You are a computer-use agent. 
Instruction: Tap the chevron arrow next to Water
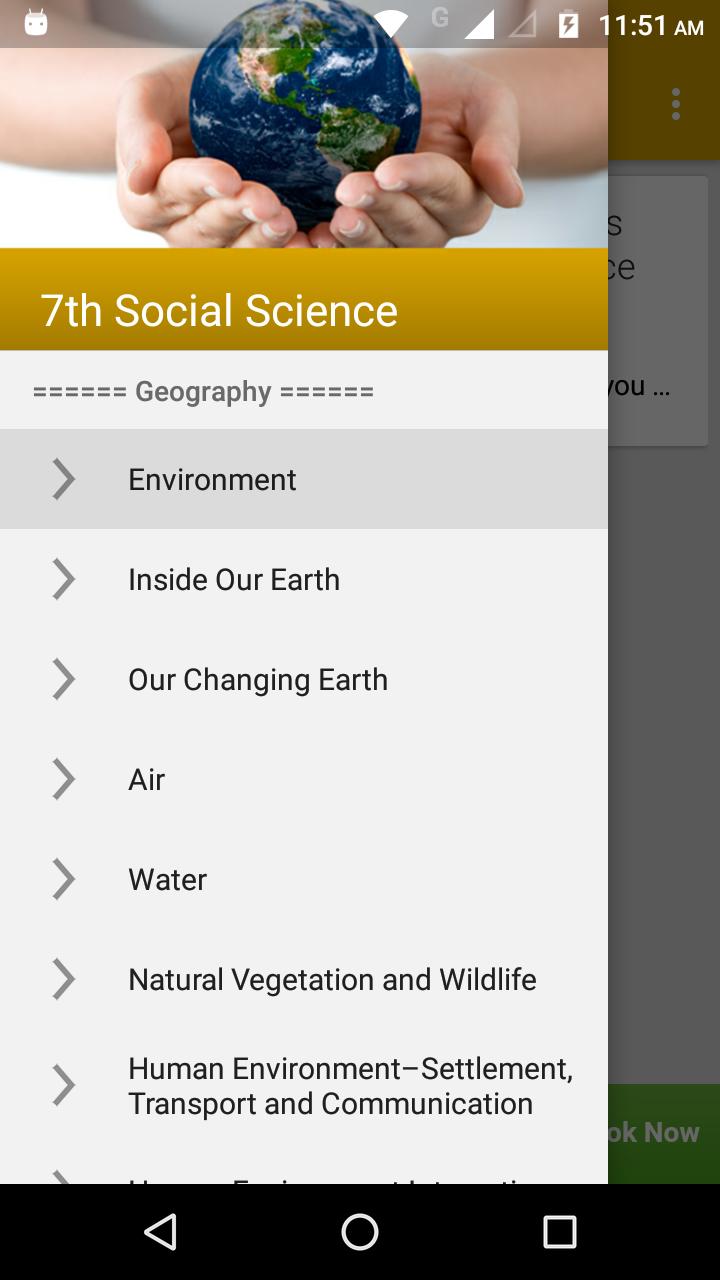point(63,879)
